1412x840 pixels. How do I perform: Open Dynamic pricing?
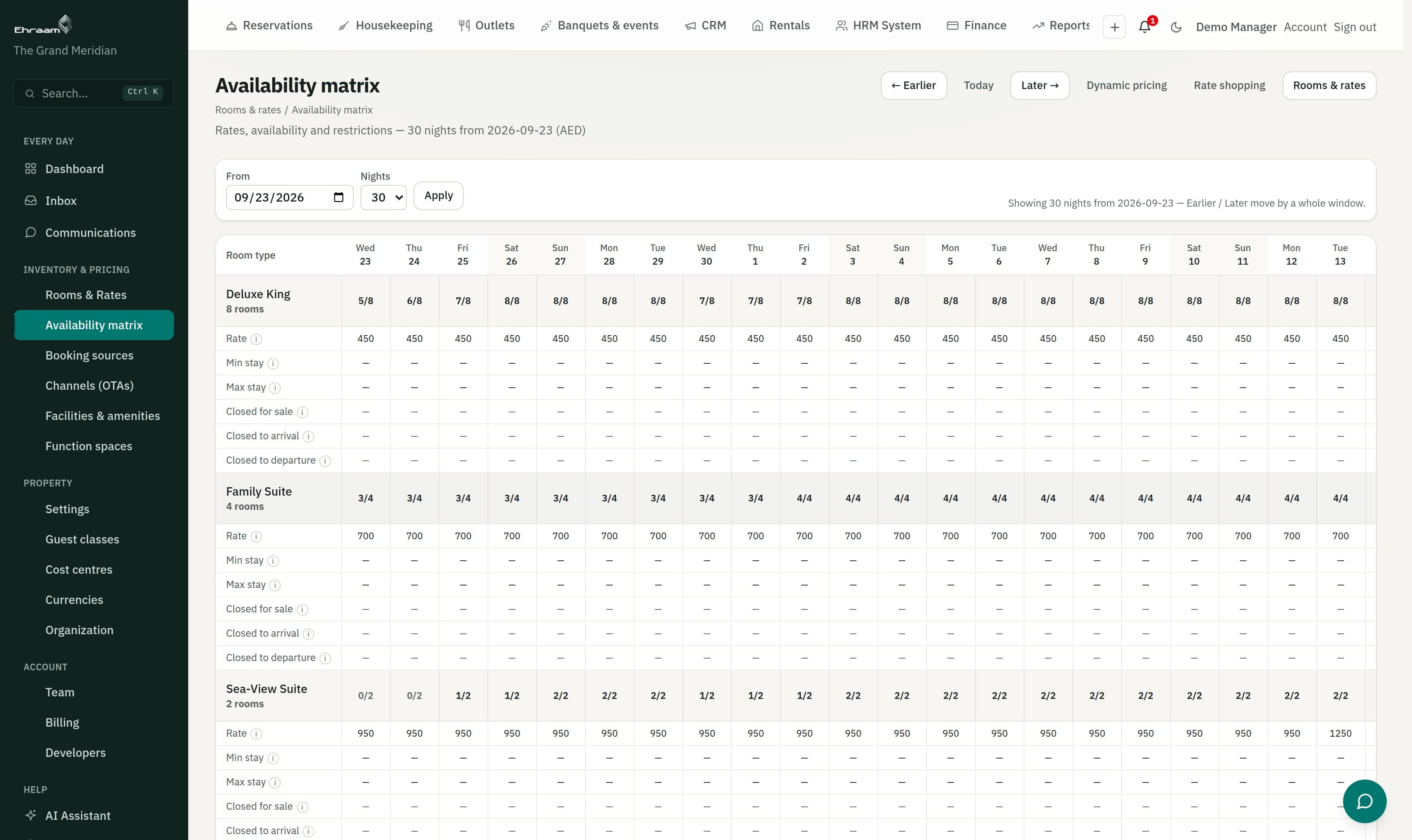(x=1126, y=86)
